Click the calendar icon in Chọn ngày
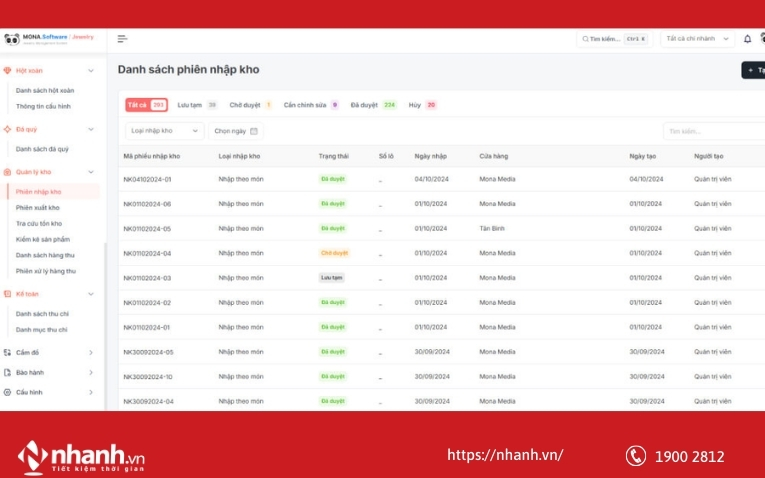The height and width of the screenshot is (478, 765). tap(254, 131)
